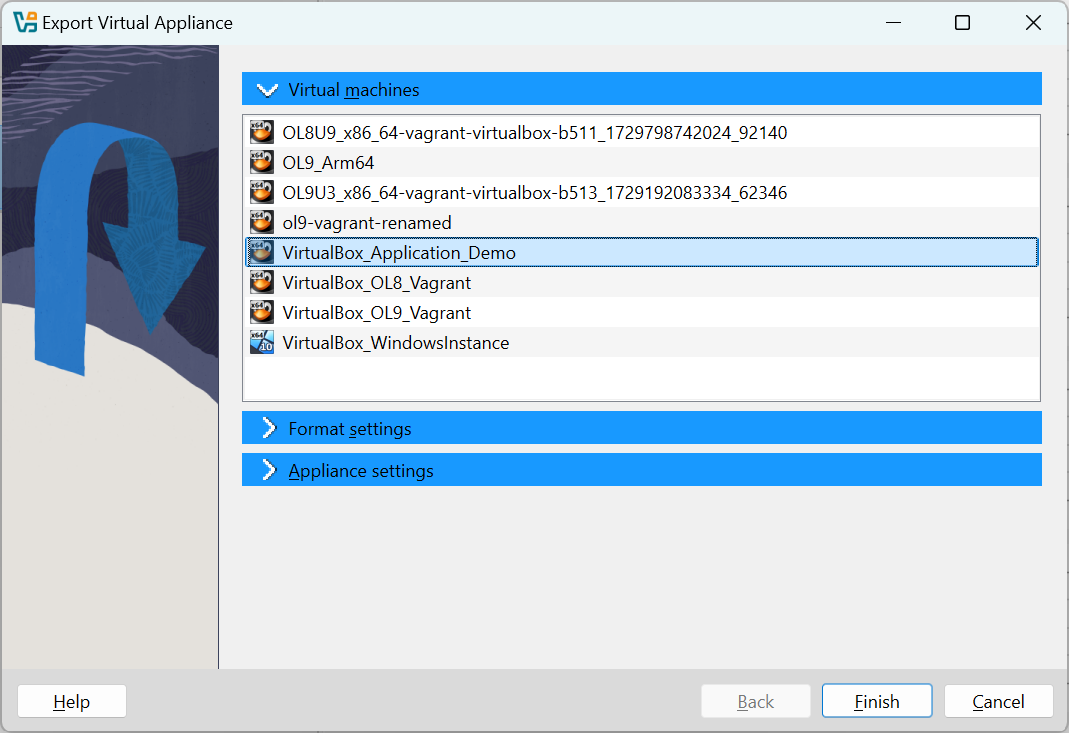Click the OS icon beside VirtualBox_OL8_Vagrant
This screenshot has height=733, width=1069.
pos(262,282)
